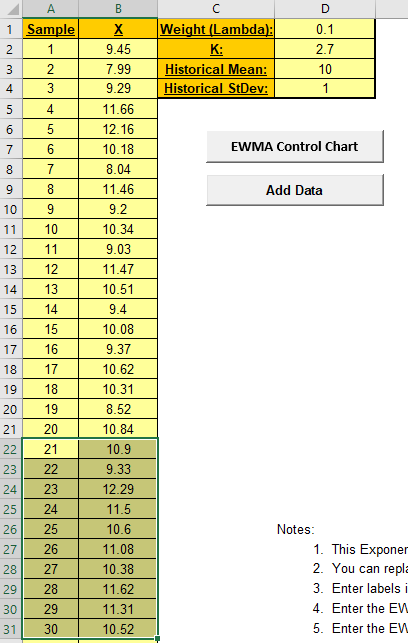This screenshot has width=408, height=643.
Task: Select column A header
Action: click(50, 9)
